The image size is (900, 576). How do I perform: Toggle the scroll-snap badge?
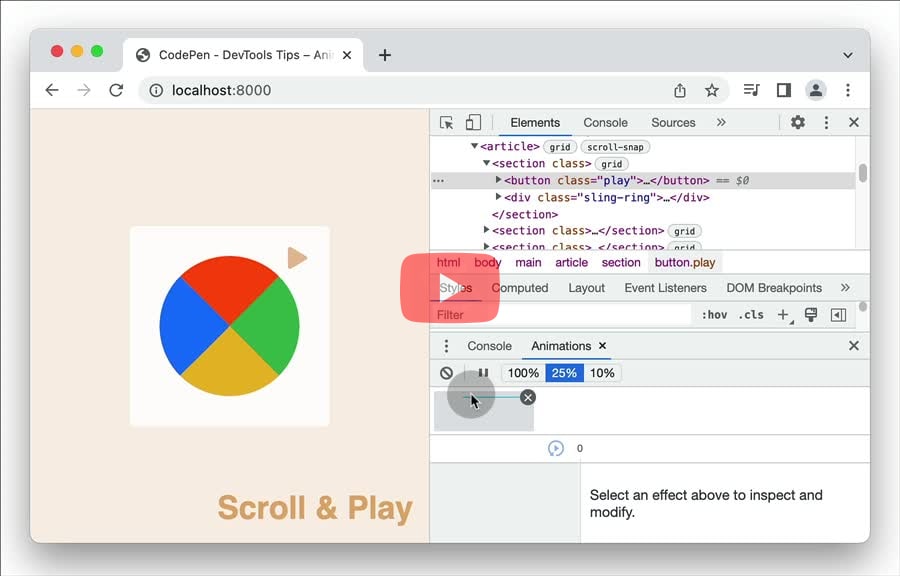tap(615, 147)
